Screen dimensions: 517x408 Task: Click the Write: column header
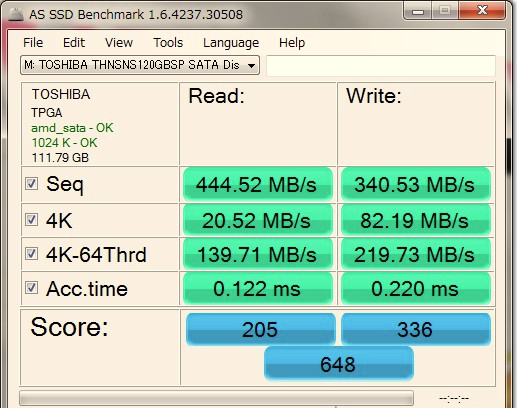pyautogui.click(x=374, y=96)
